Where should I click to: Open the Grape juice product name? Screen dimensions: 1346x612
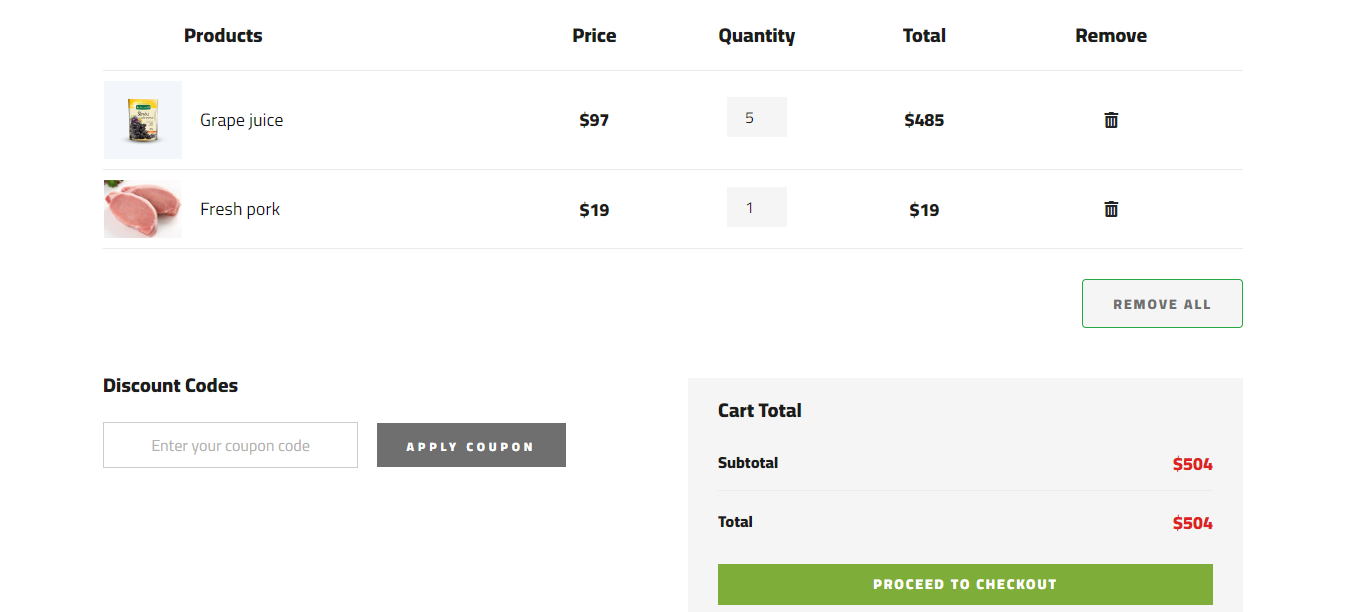[241, 120]
